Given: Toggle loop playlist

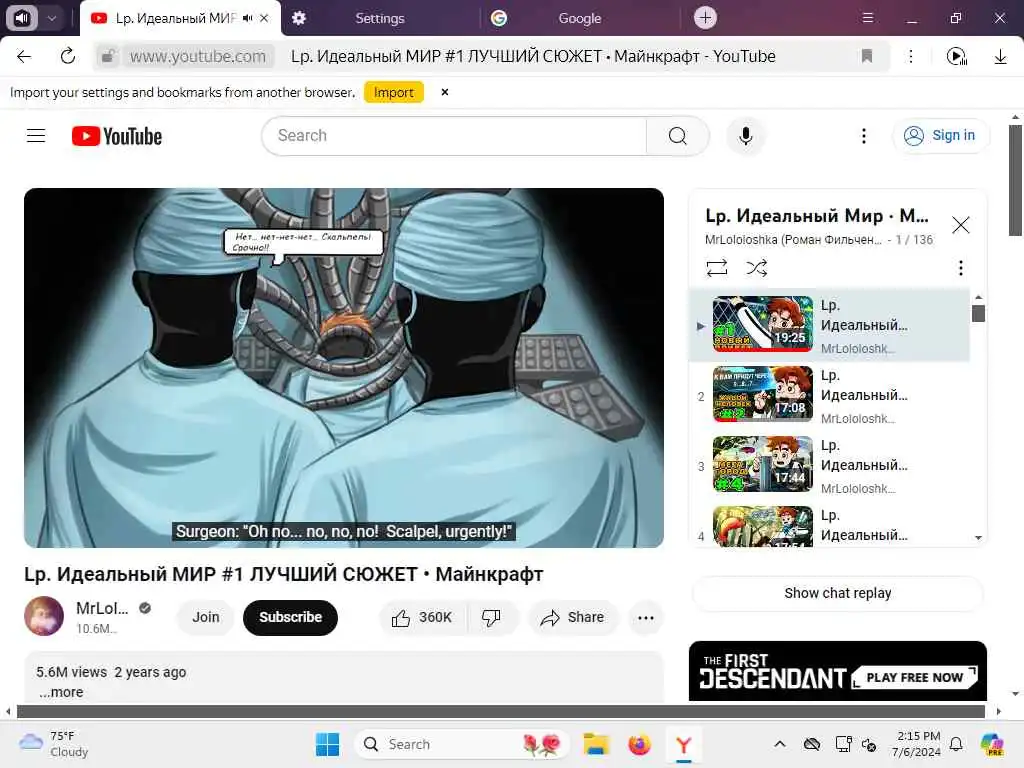Looking at the screenshot, I should tap(716, 268).
